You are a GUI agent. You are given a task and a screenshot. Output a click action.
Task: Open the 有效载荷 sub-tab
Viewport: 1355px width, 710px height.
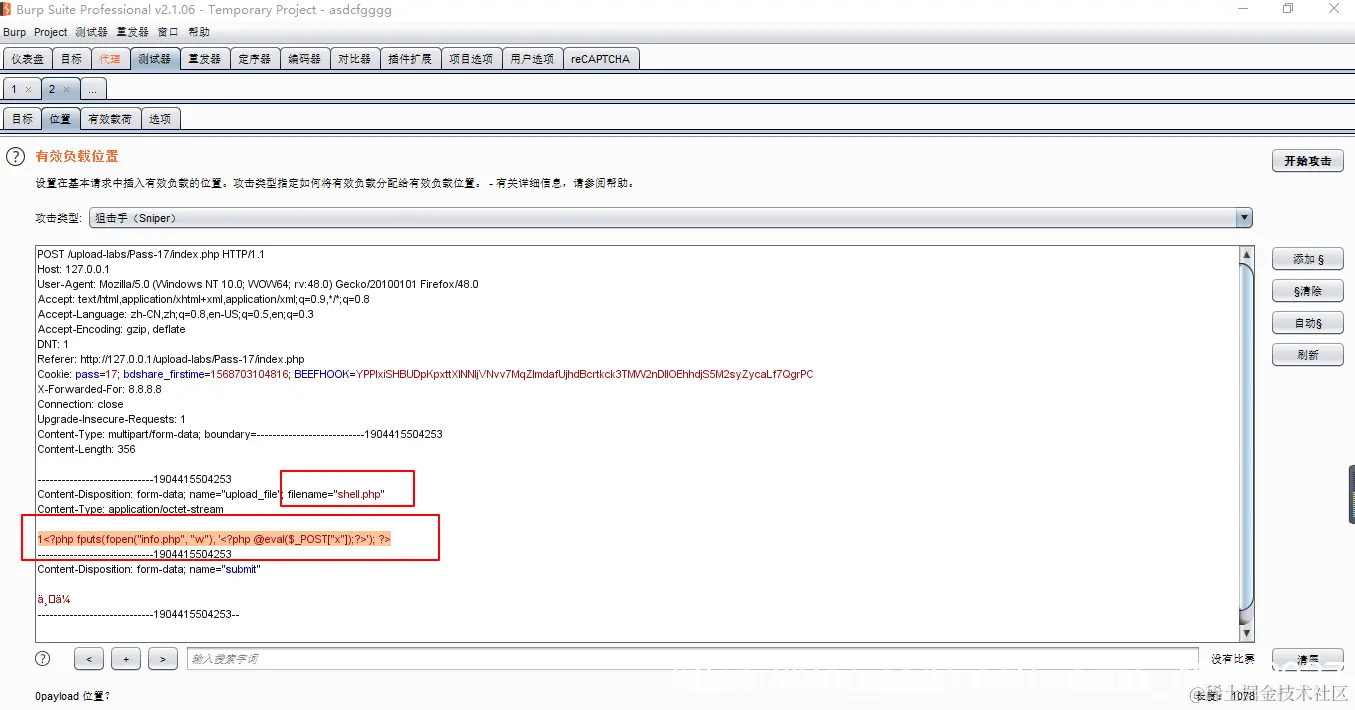110,119
